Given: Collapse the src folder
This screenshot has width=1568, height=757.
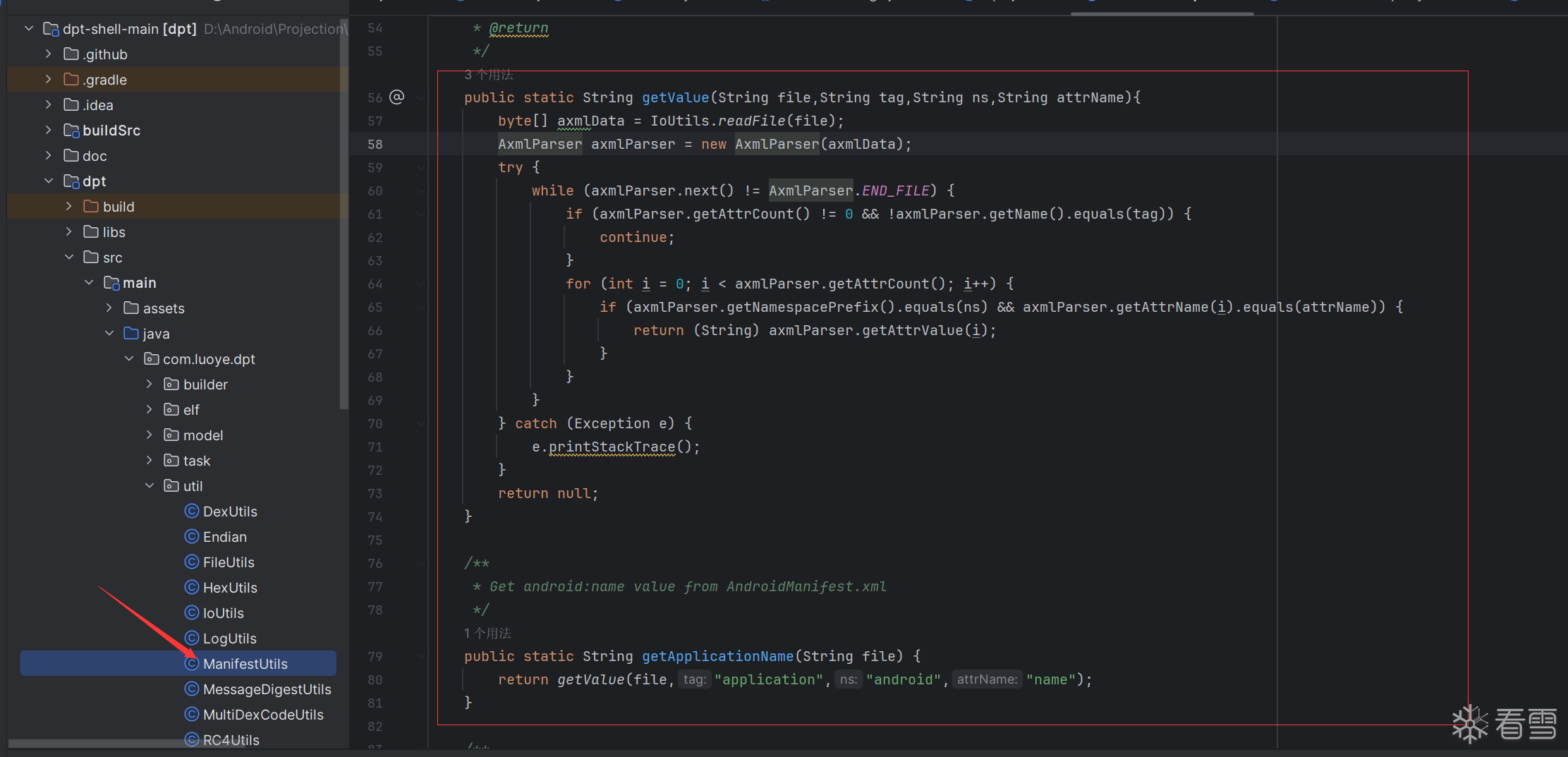Looking at the screenshot, I should tap(69, 257).
